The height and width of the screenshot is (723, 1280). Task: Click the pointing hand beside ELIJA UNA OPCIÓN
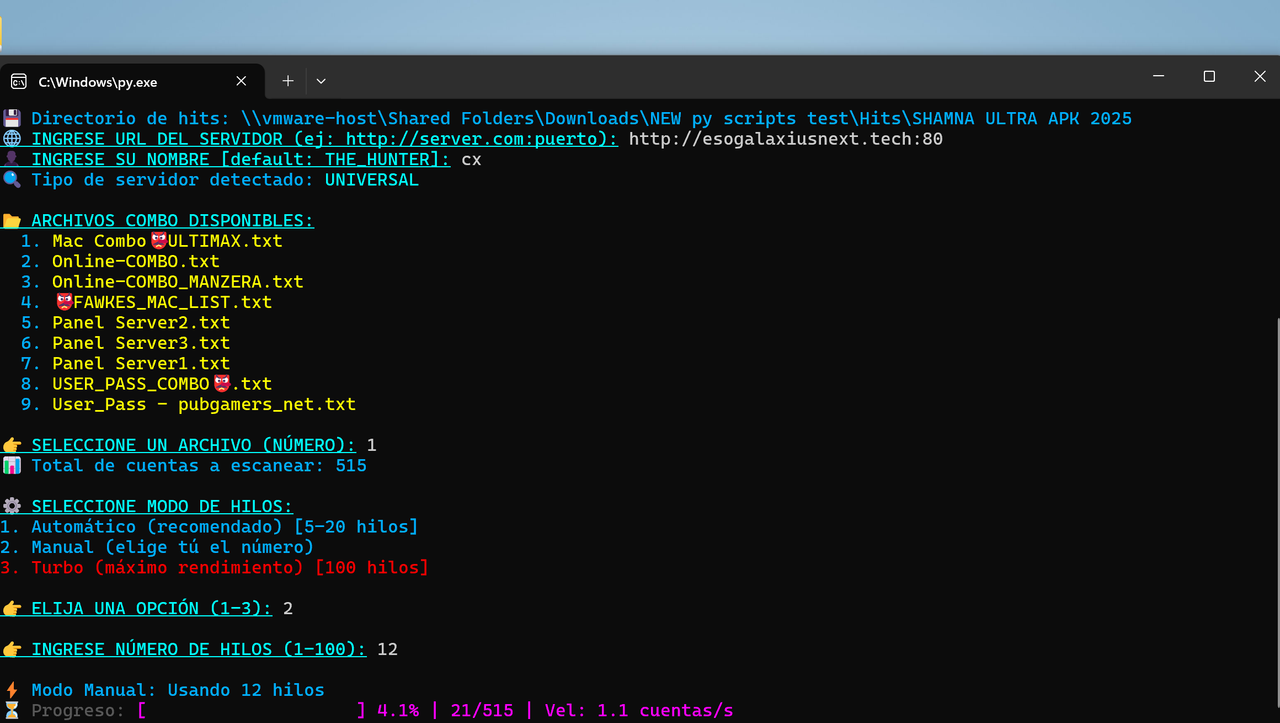[x=11, y=608]
